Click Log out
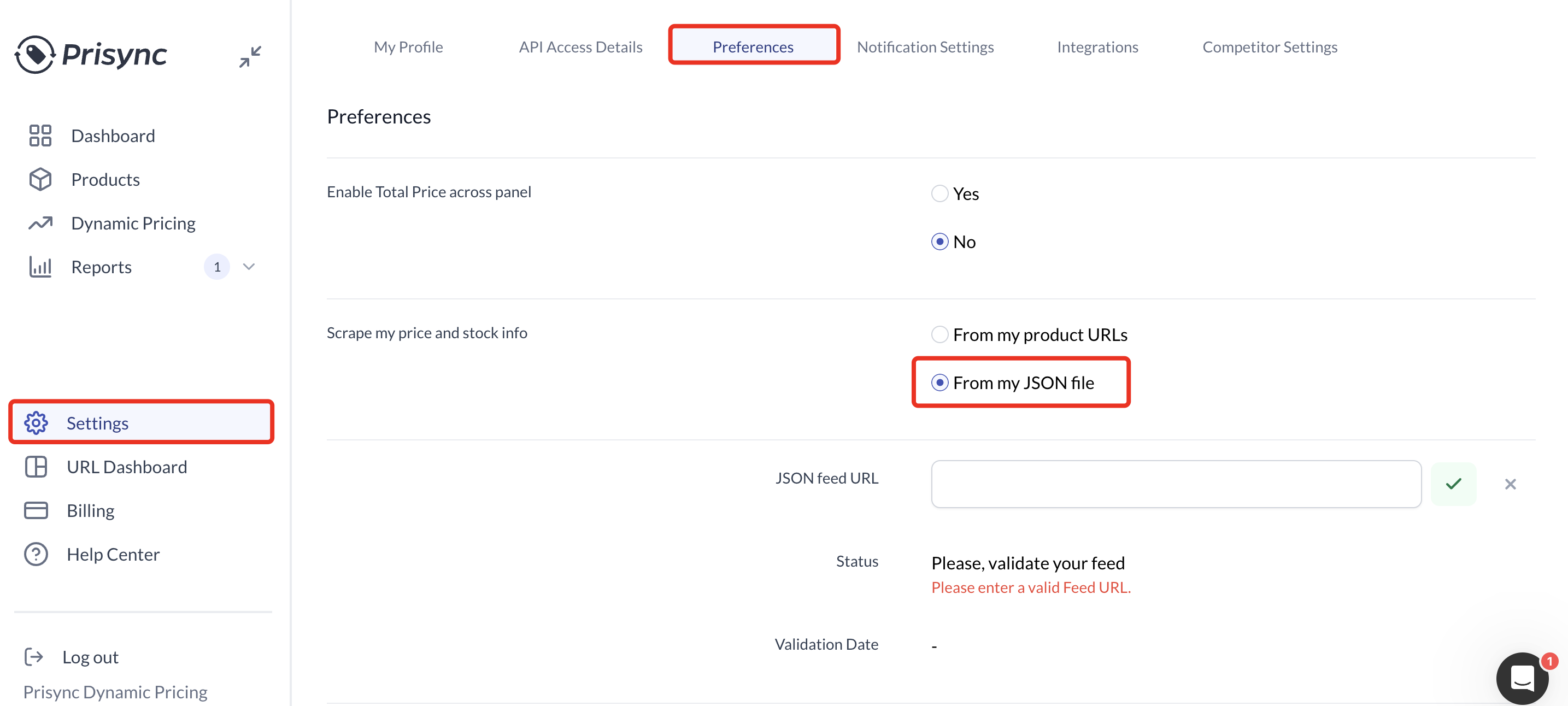 click(90, 657)
